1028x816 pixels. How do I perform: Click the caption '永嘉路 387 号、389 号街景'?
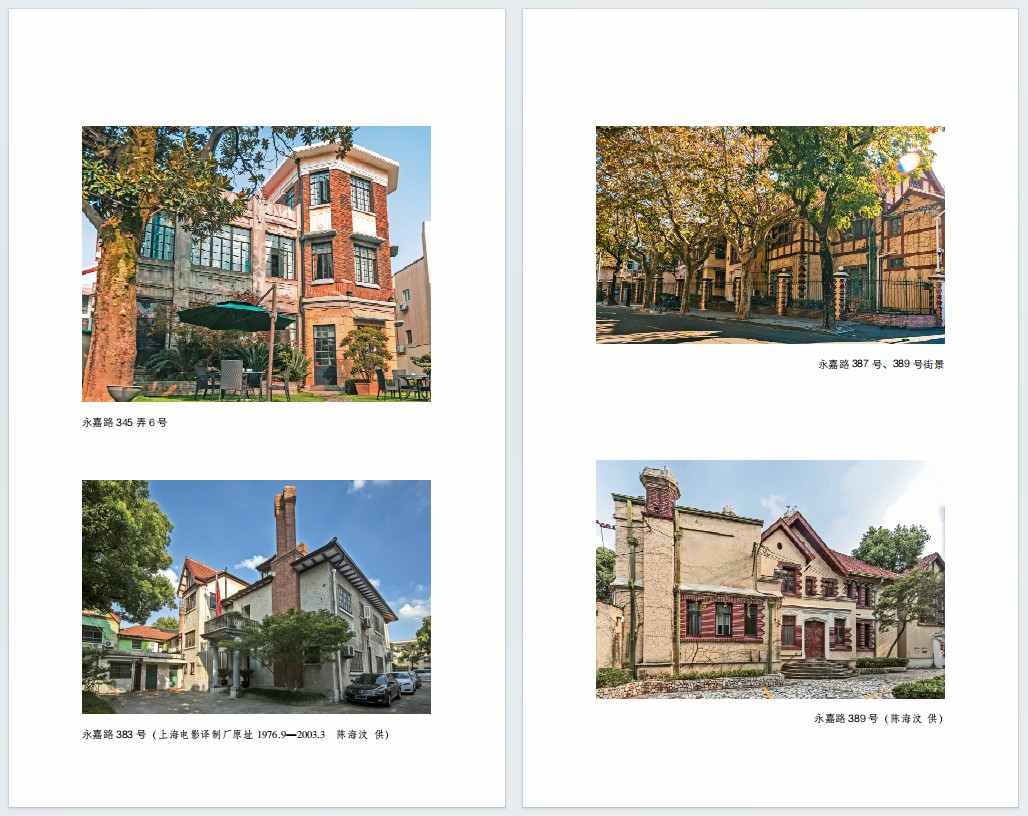click(880, 365)
